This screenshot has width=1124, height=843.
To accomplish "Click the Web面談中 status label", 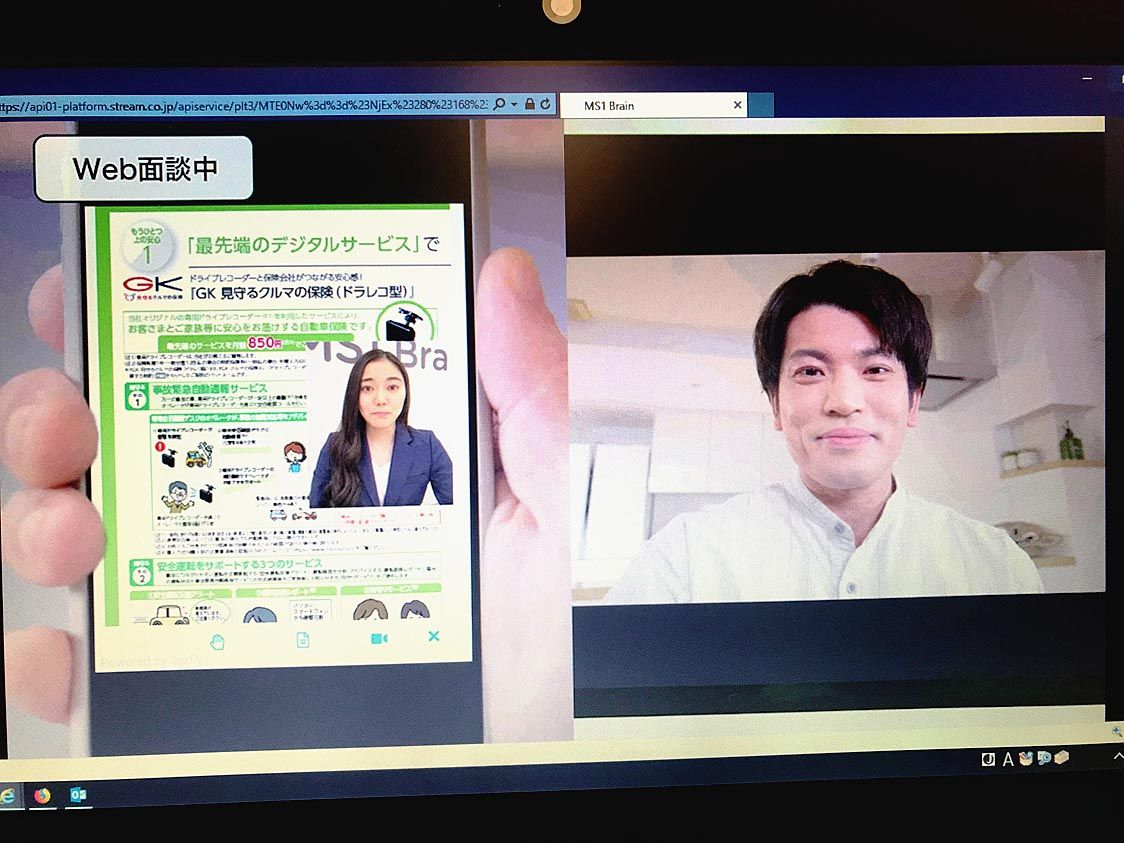I will 144,169.
